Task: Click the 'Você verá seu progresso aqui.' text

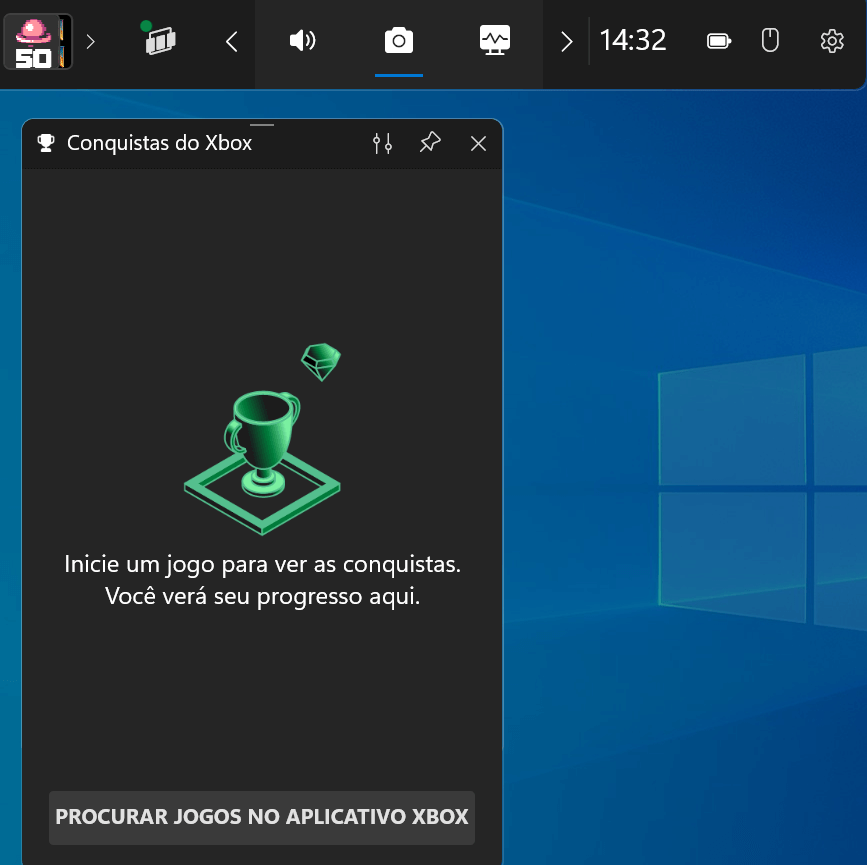Action: coord(263,597)
